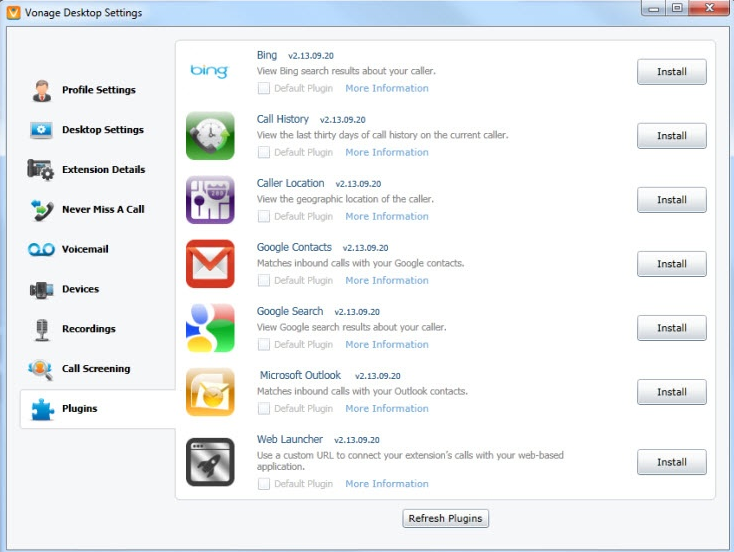Click the Plugins puzzle piece icon

[42, 409]
